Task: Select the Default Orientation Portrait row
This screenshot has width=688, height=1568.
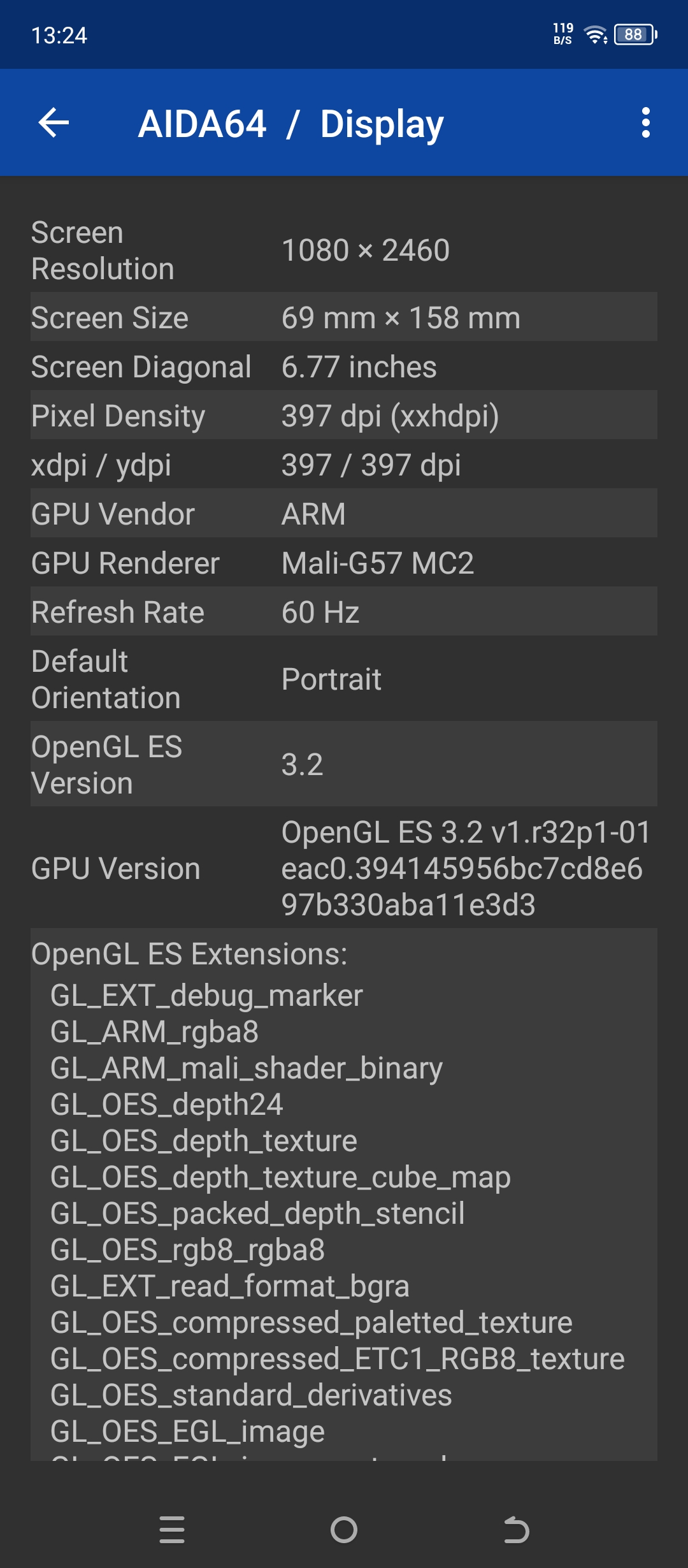Action: coord(344,679)
